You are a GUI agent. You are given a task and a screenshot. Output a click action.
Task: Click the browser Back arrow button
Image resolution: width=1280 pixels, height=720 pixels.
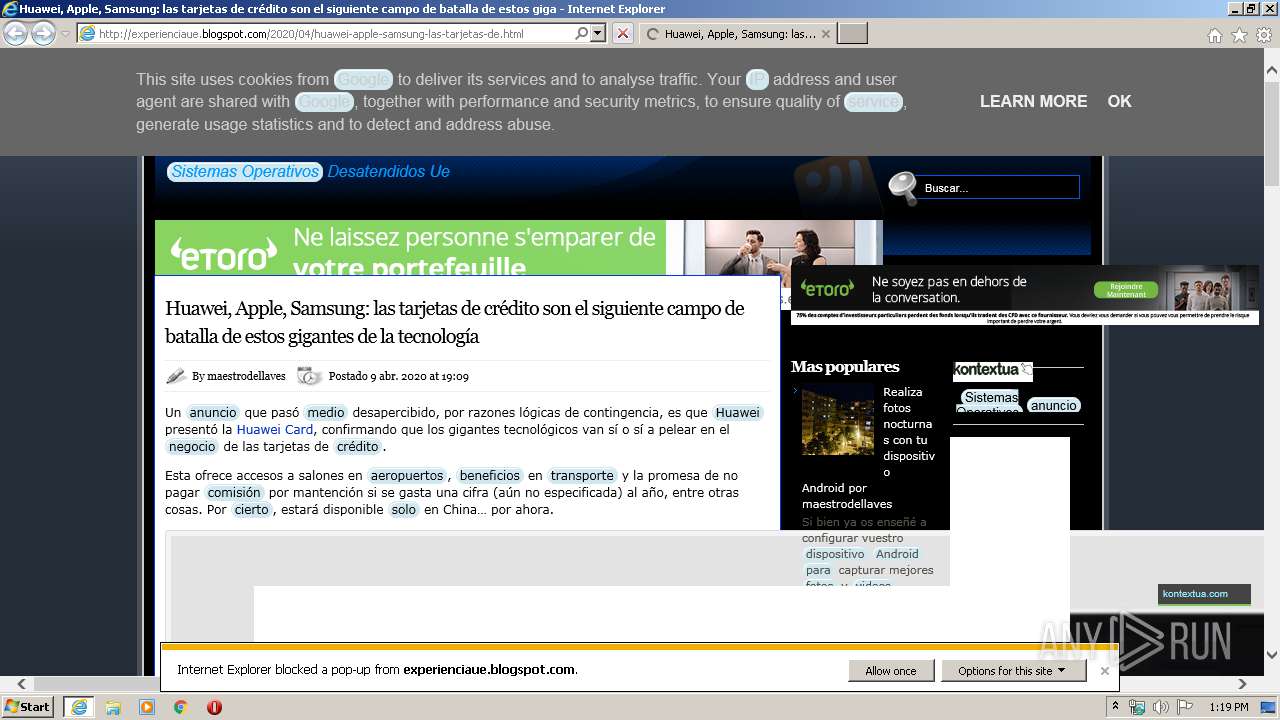[15, 33]
